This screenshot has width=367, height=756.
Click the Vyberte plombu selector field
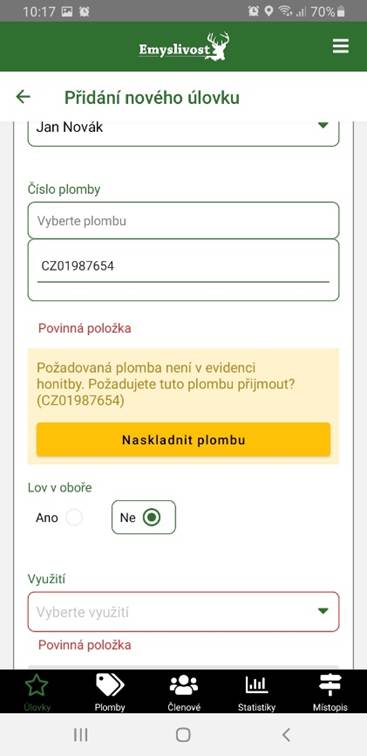[x=184, y=220]
